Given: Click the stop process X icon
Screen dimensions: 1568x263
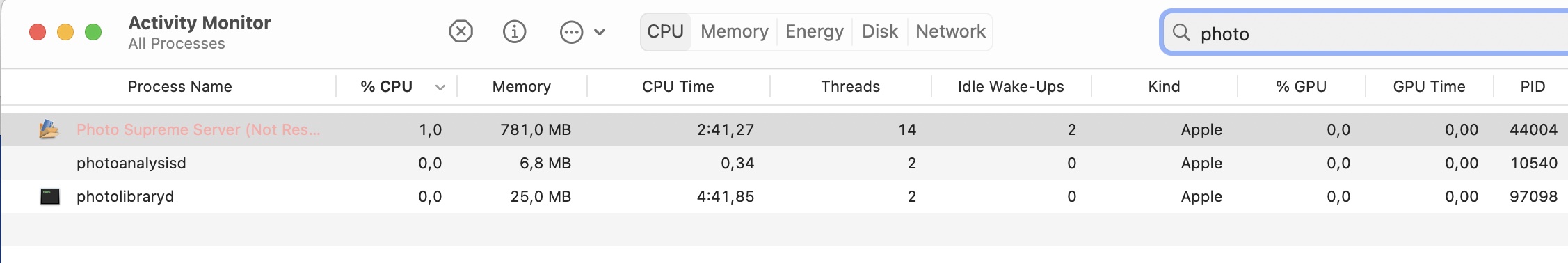Looking at the screenshot, I should click(461, 31).
